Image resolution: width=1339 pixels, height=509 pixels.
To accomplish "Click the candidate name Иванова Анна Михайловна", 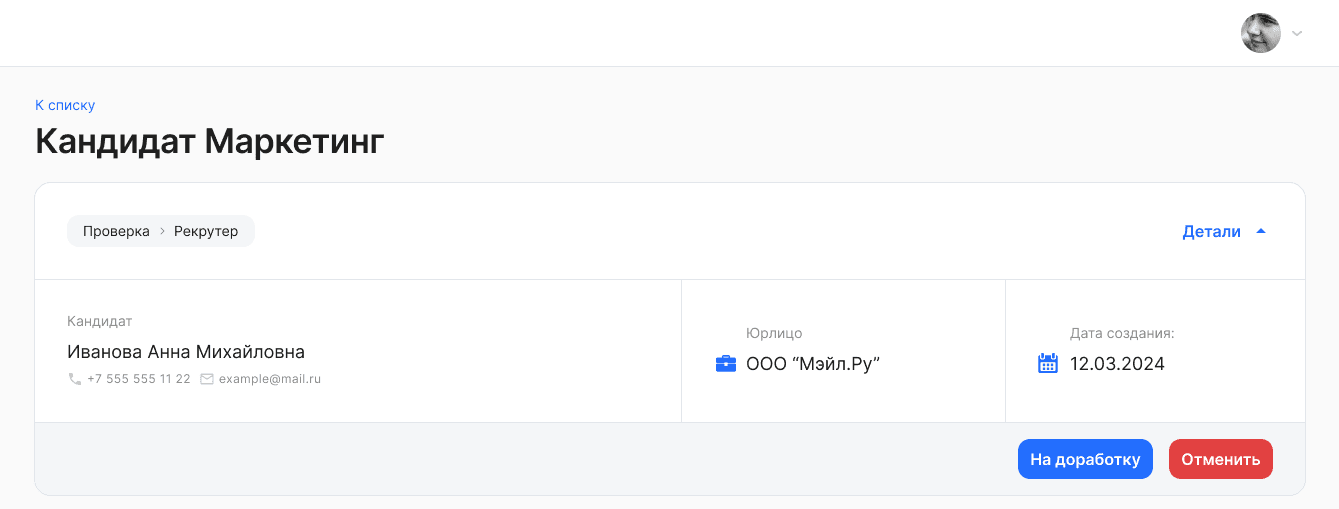I will point(186,352).
